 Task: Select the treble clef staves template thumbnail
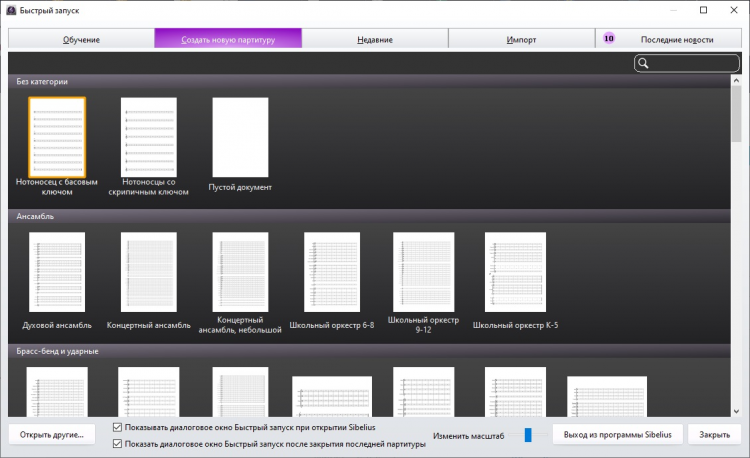coord(149,137)
